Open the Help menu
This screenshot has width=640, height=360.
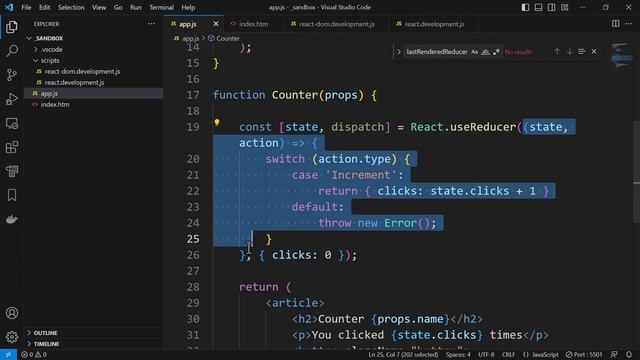coord(188,7)
